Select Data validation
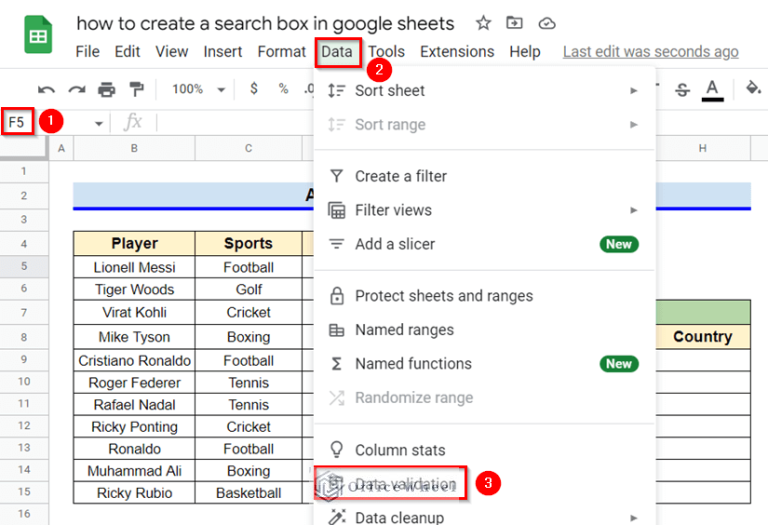Image resolution: width=768 pixels, height=525 pixels. pyautogui.click(x=390, y=483)
